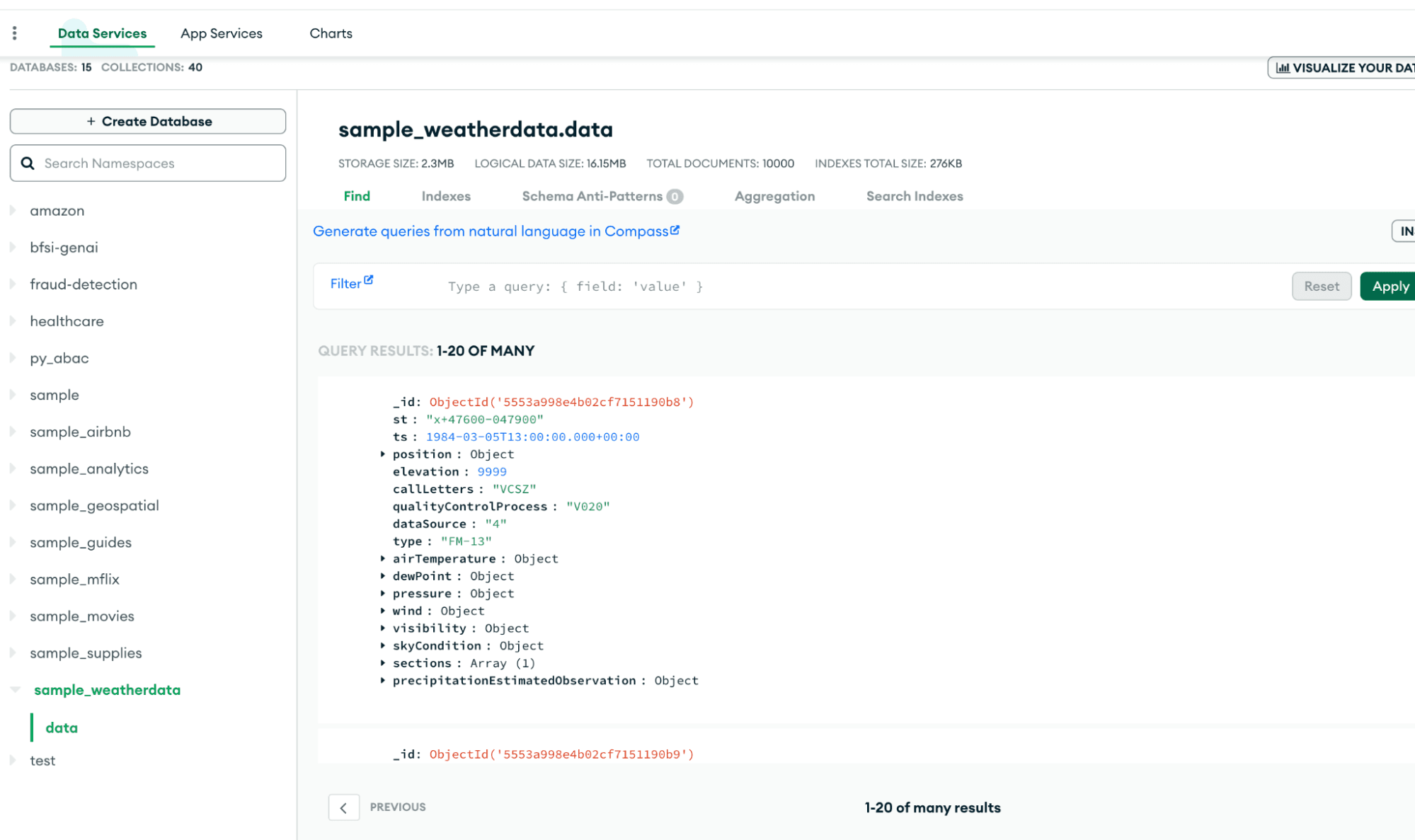Expand the sections Array field

click(383, 663)
